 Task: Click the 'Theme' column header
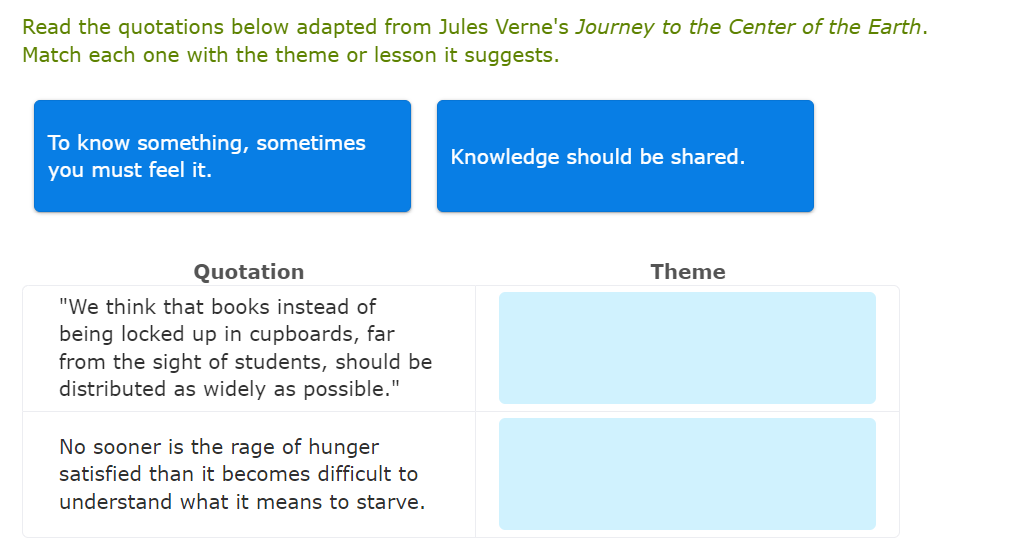(687, 272)
